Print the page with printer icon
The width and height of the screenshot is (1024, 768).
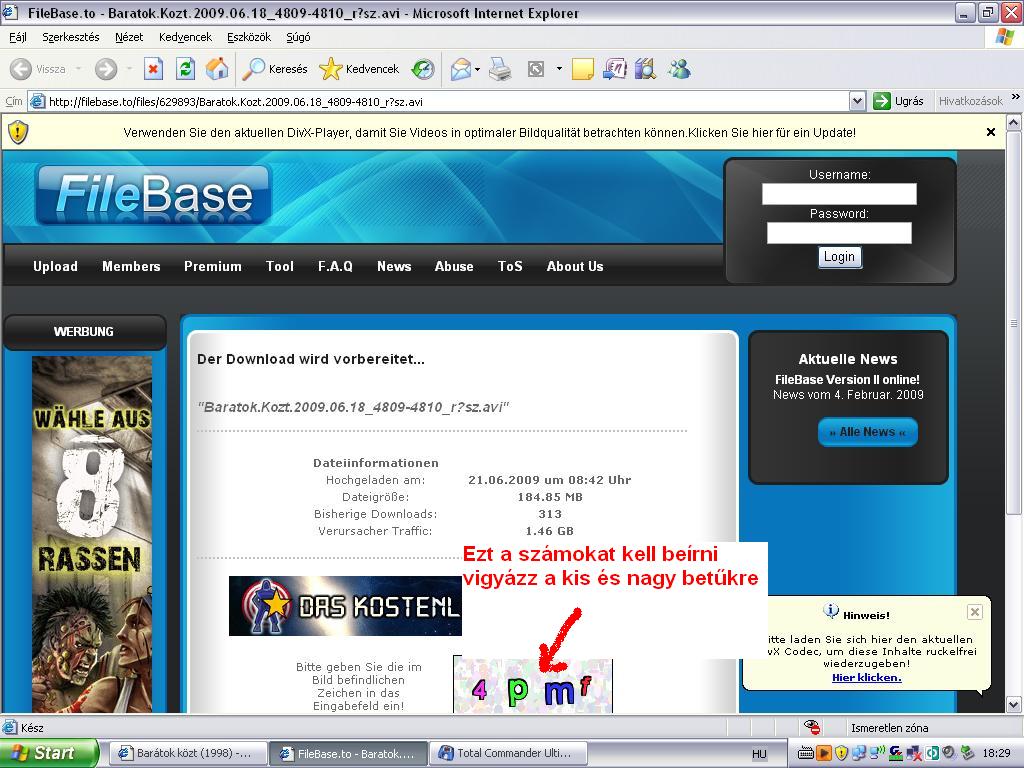click(500, 69)
